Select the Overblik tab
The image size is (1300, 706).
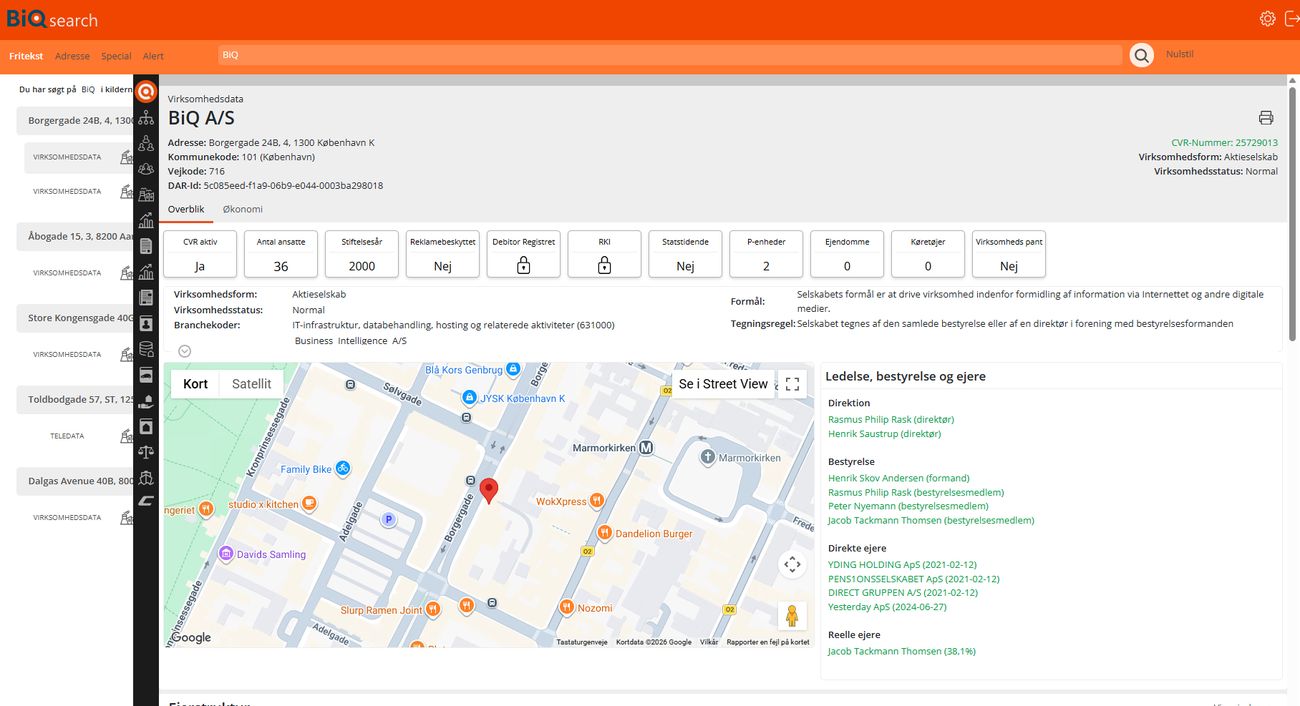tap(186, 209)
